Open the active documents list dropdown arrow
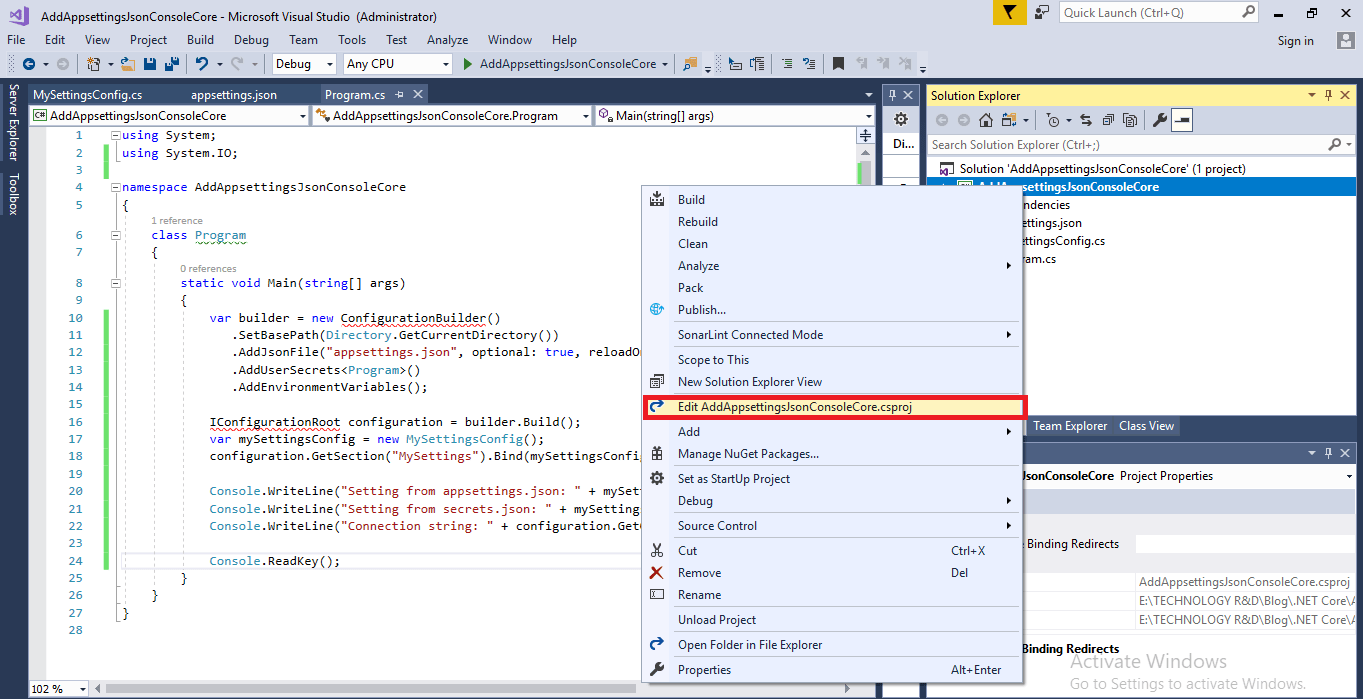Viewport: 1363px width, 699px height. coord(868,95)
